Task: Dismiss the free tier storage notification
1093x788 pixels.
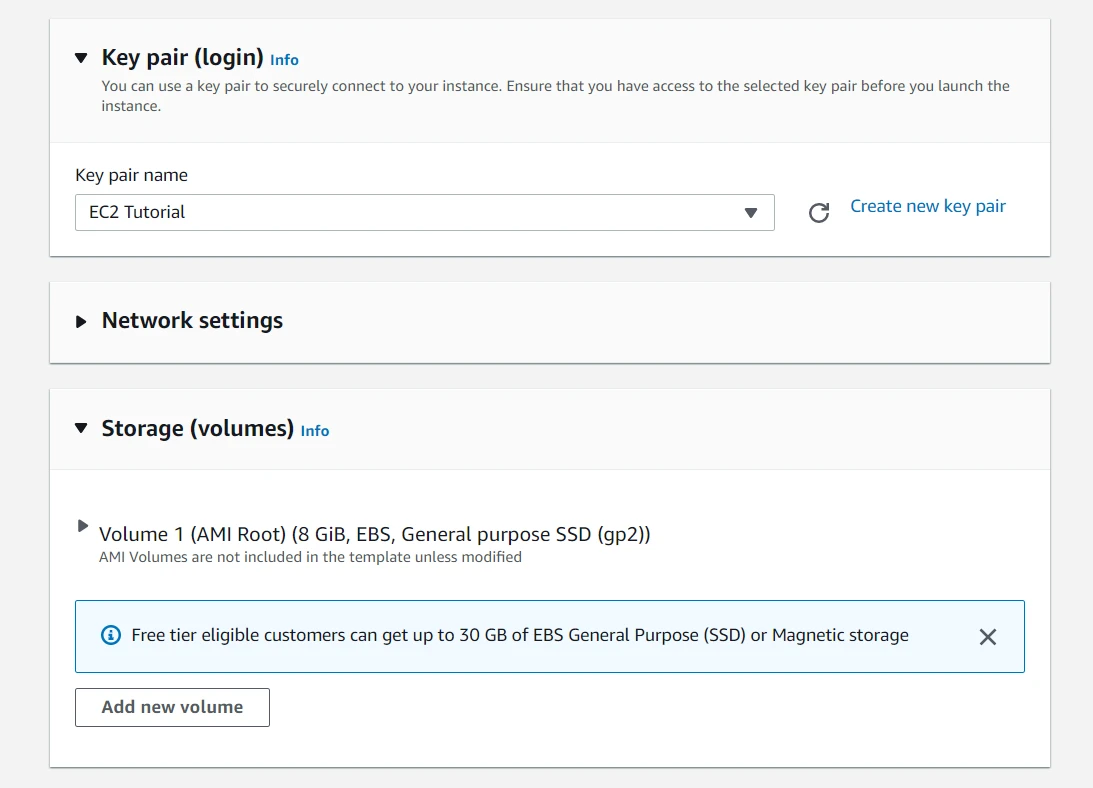Action: pos(988,636)
